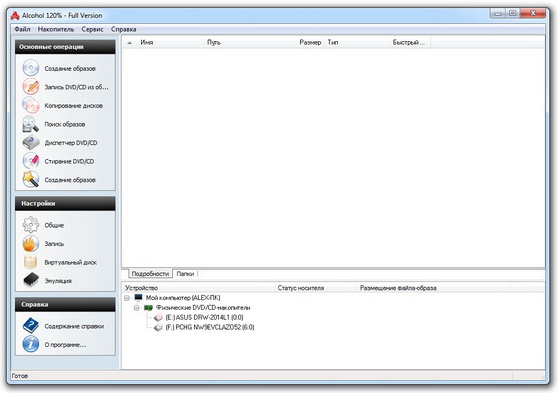The image size is (560, 393).
Task: Open the Сервис menu
Action: [92, 29]
